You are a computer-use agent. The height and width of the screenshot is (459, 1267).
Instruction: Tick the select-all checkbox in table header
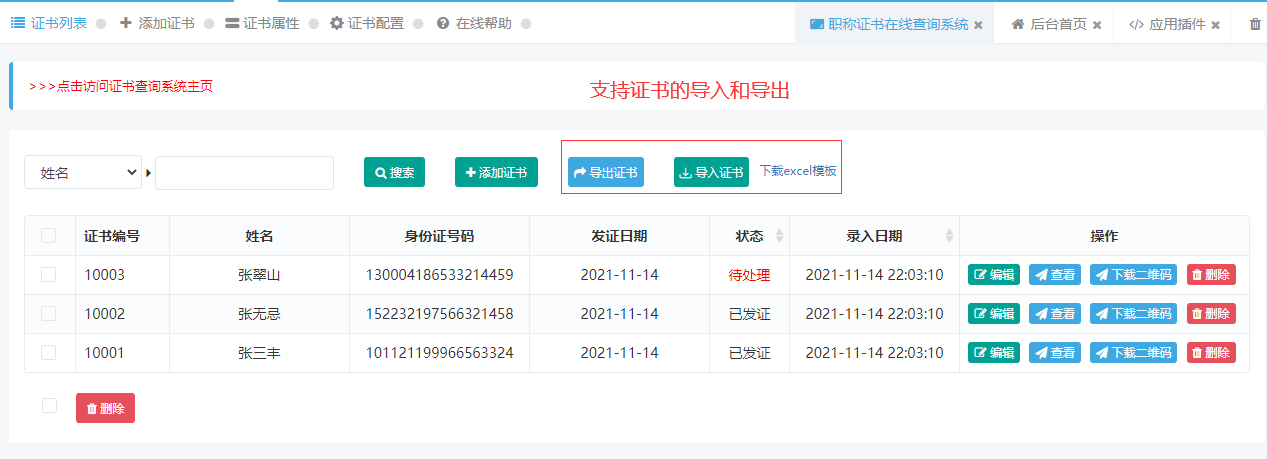(x=49, y=236)
